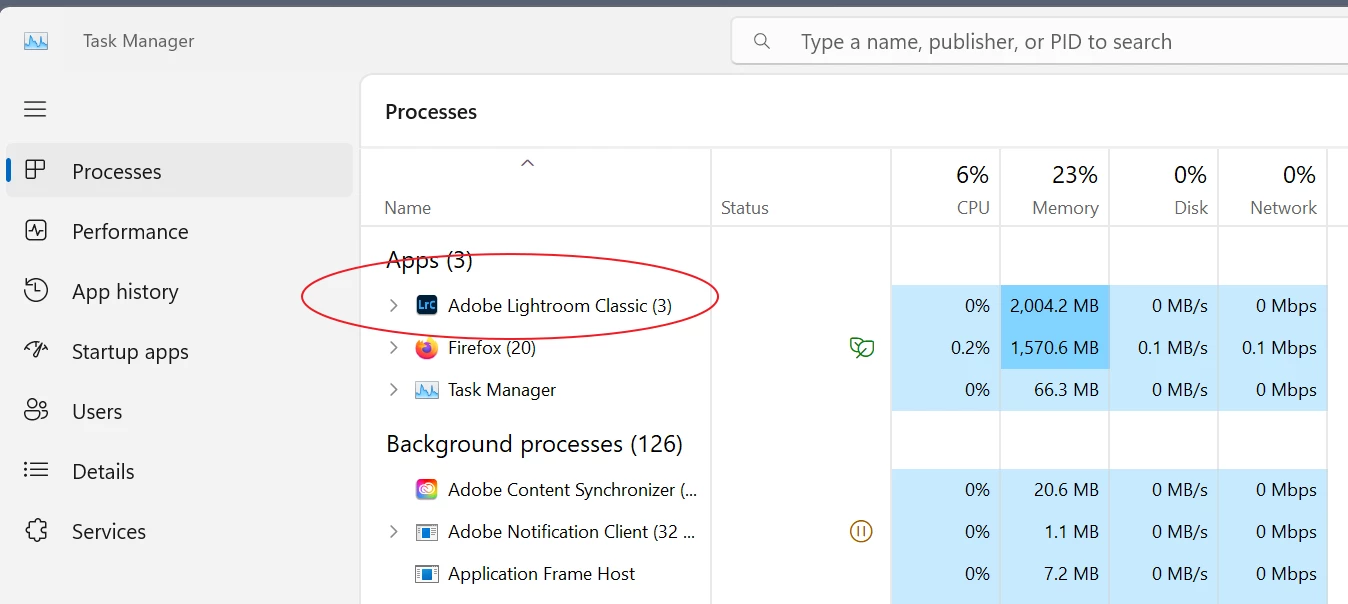Expand the Task Manager process group
The height and width of the screenshot is (604, 1348).
click(394, 390)
